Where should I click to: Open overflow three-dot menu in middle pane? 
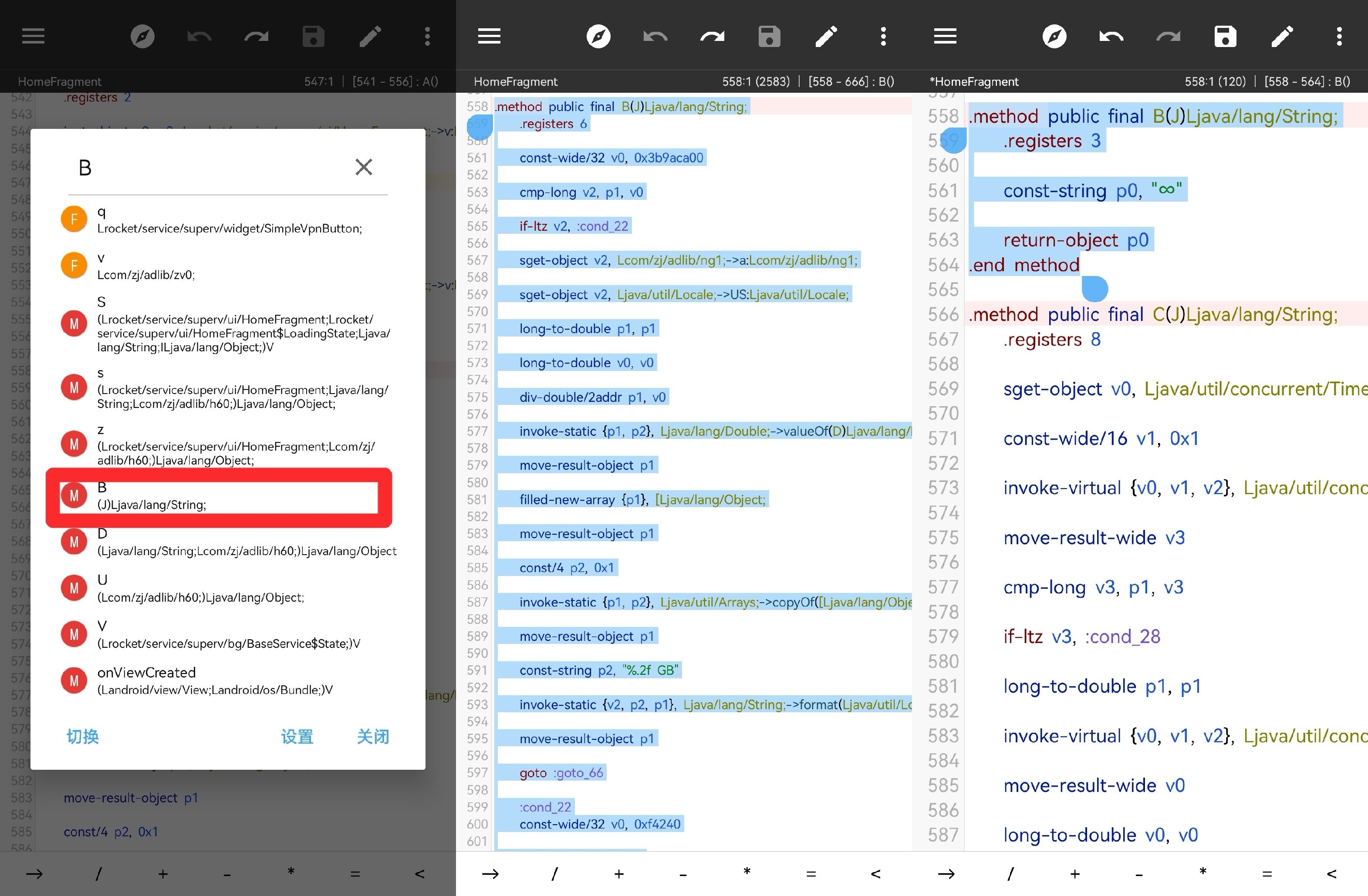tap(883, 36)
